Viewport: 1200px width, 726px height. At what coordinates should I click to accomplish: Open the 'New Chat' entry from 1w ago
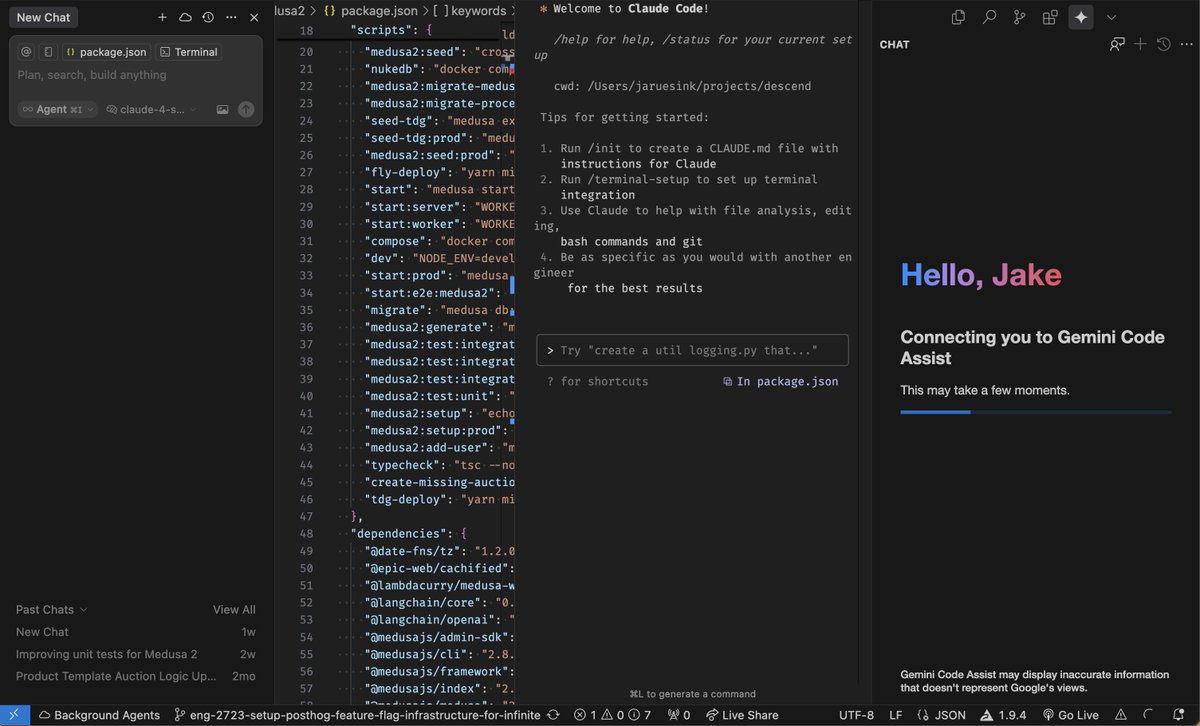click(x=136, y=632)
